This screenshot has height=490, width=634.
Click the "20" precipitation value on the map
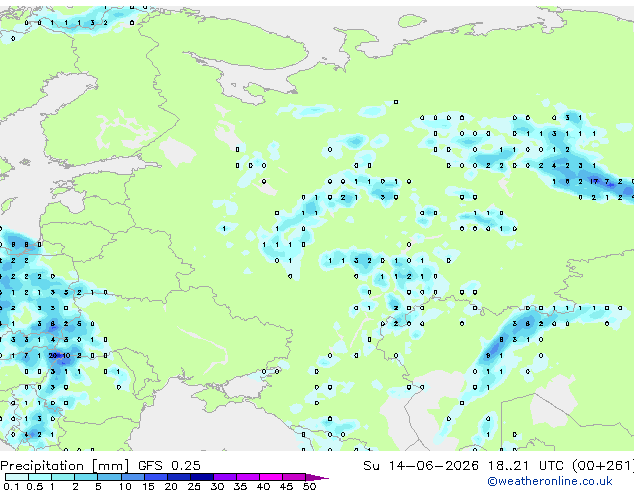[53, 356]
